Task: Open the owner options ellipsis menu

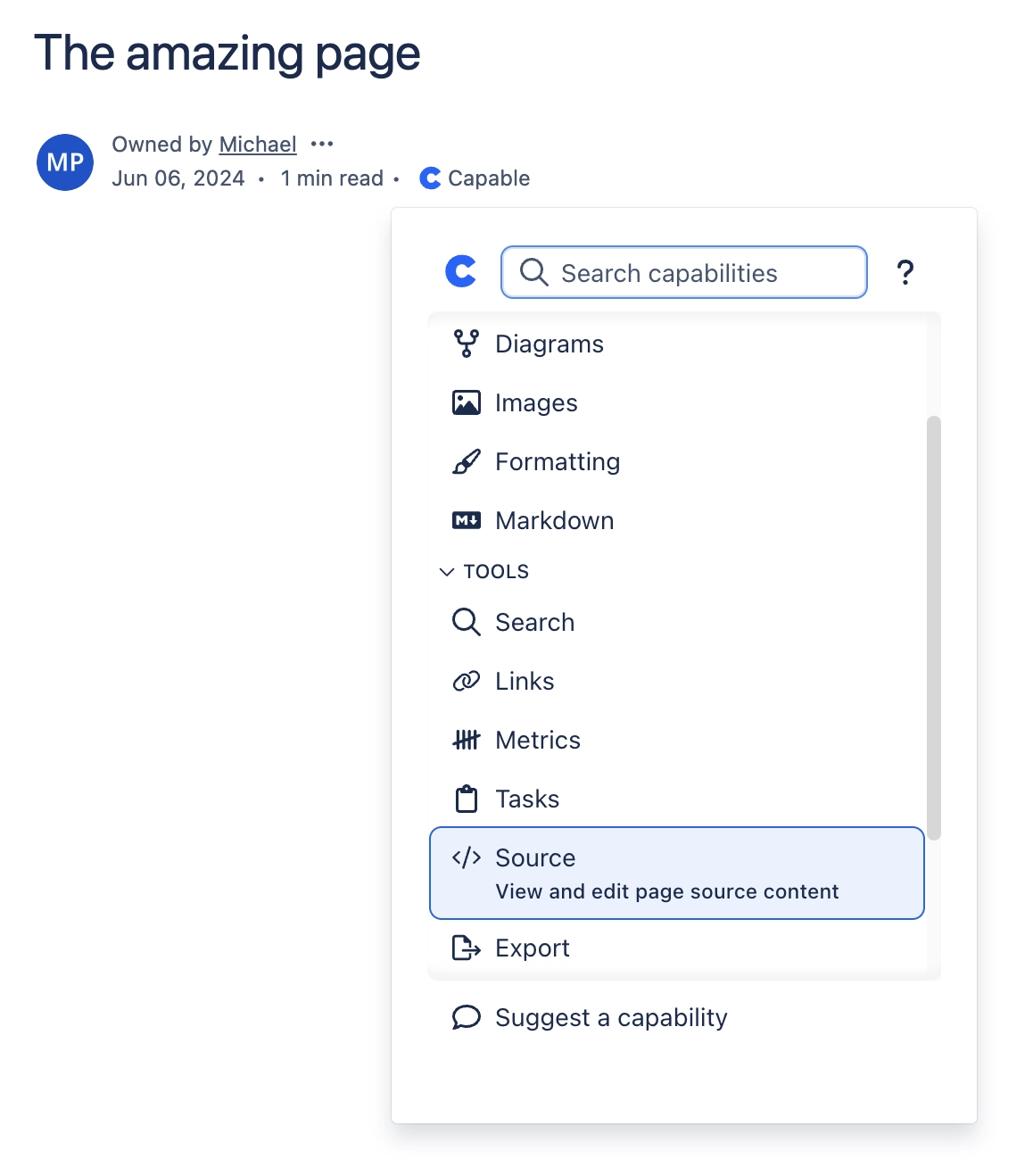Action: point(323,144)
